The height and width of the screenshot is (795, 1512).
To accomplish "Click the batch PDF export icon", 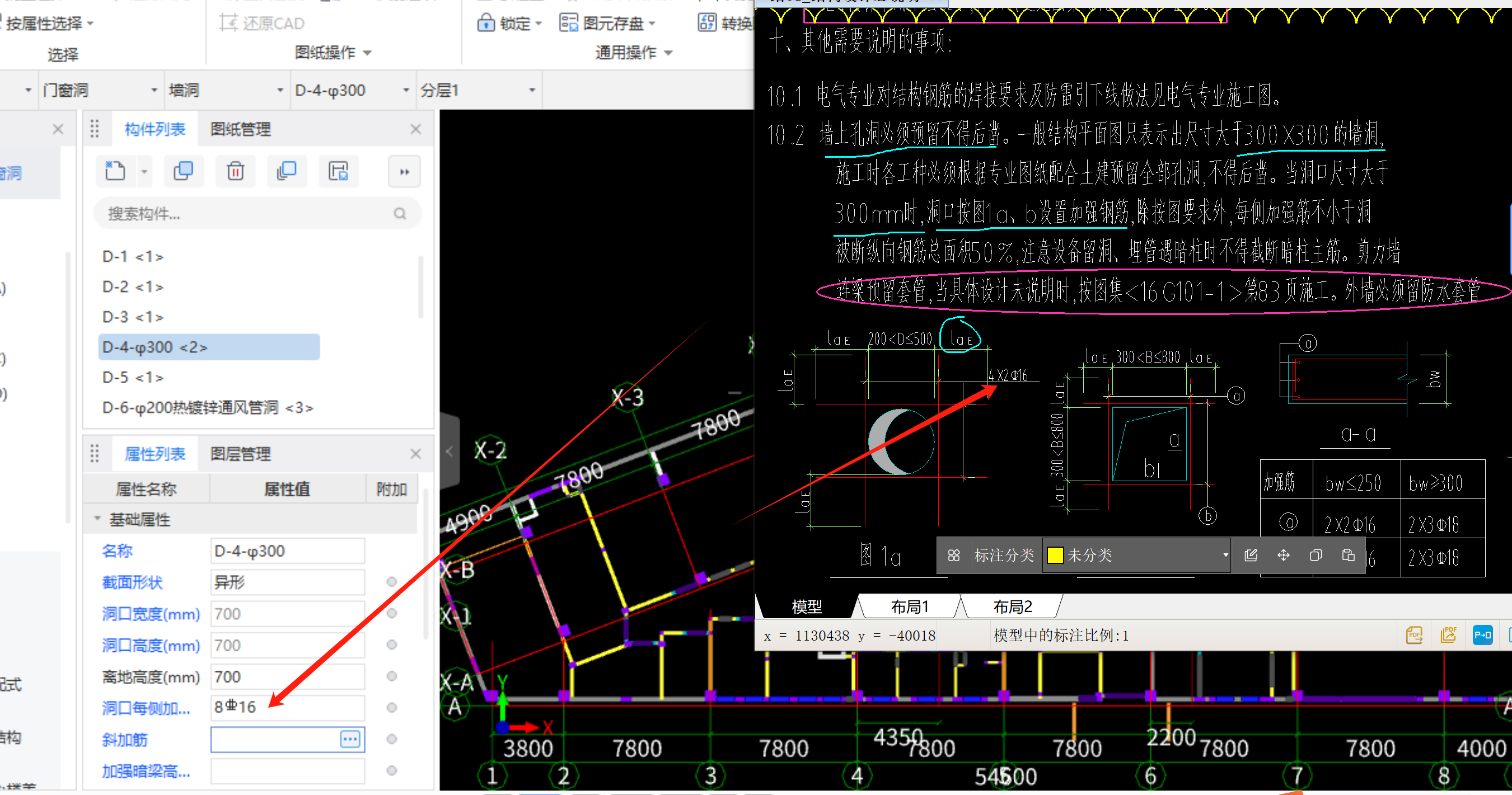I will pyautogui.click(x=1449, y=635).
